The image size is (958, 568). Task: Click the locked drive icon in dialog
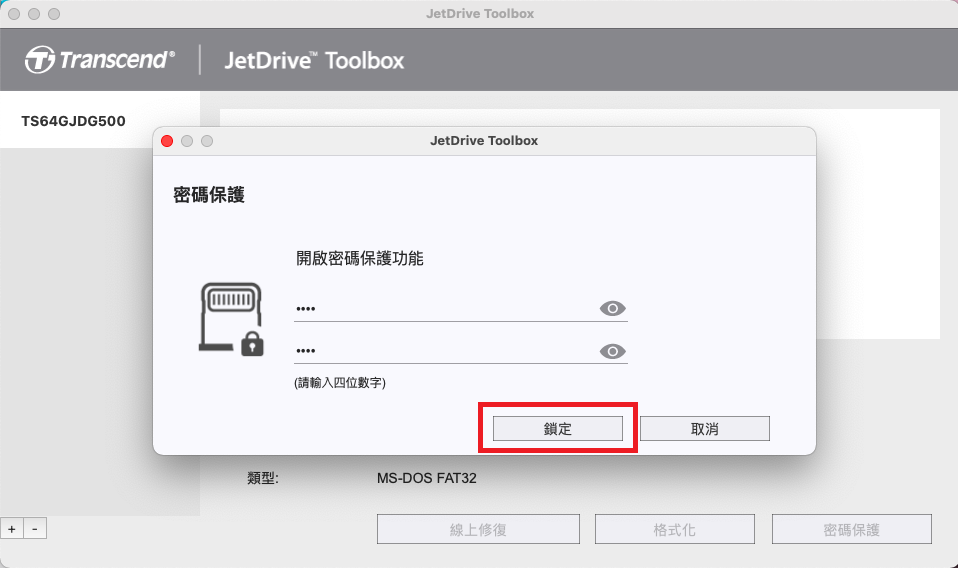(231, 319)
